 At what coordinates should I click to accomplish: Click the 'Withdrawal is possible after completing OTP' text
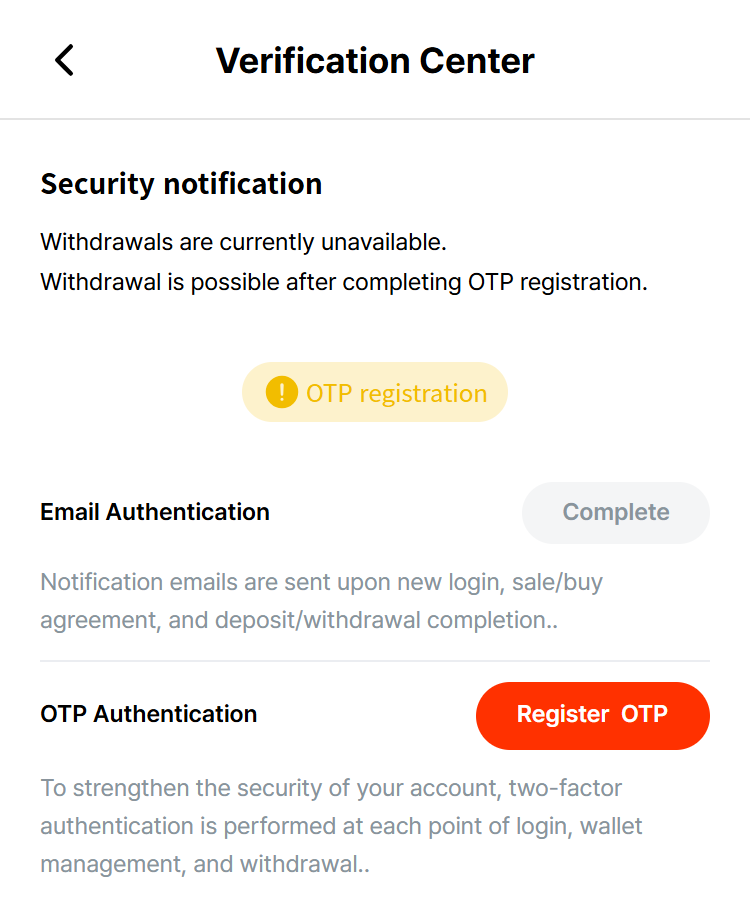coord(344,282)
